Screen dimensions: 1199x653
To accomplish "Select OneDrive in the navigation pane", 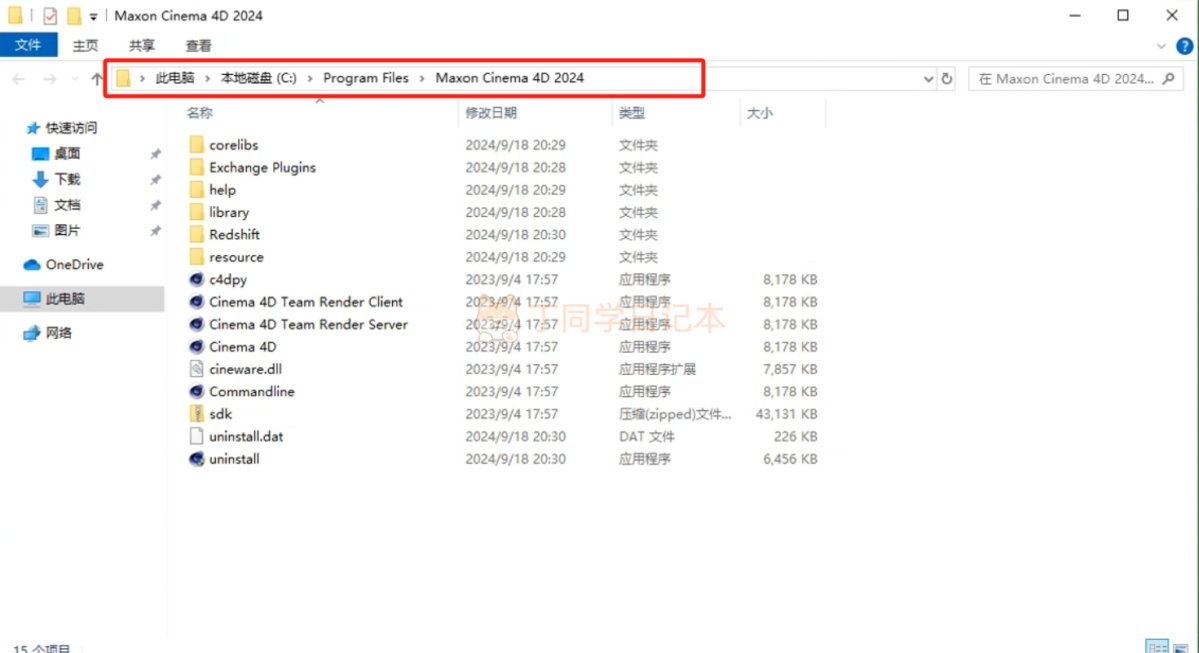I will click(x=74, y=265).
